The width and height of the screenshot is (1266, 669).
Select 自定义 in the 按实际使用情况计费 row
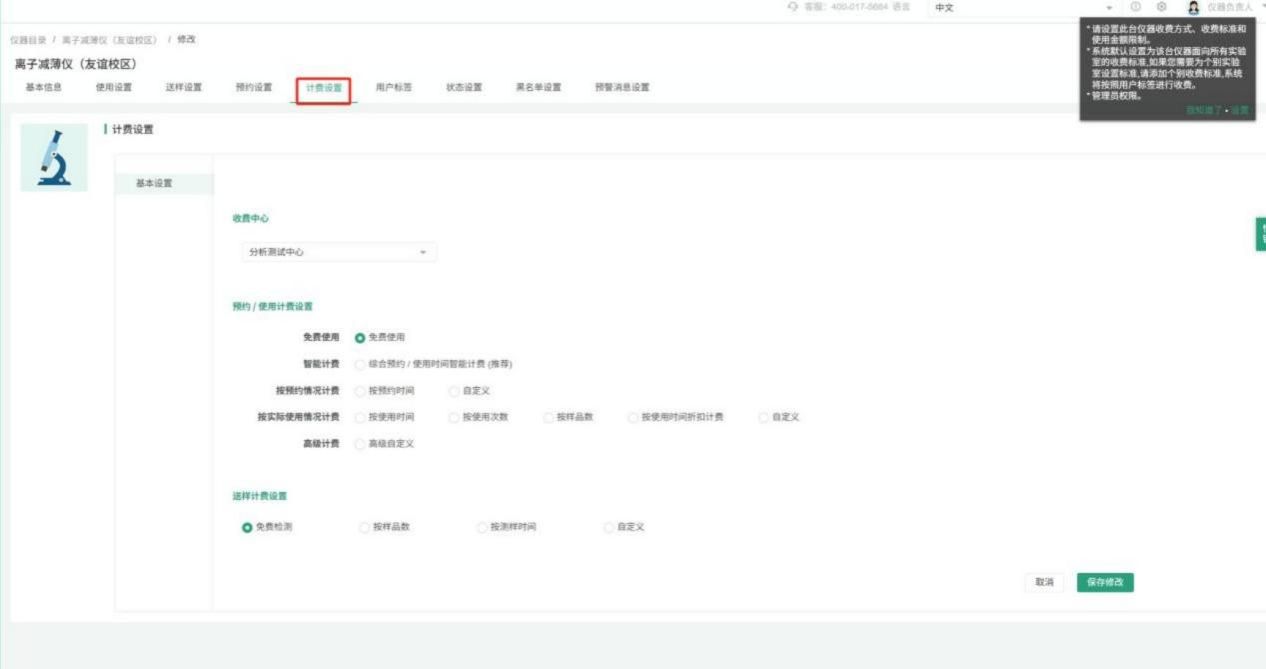click(764, 417)
